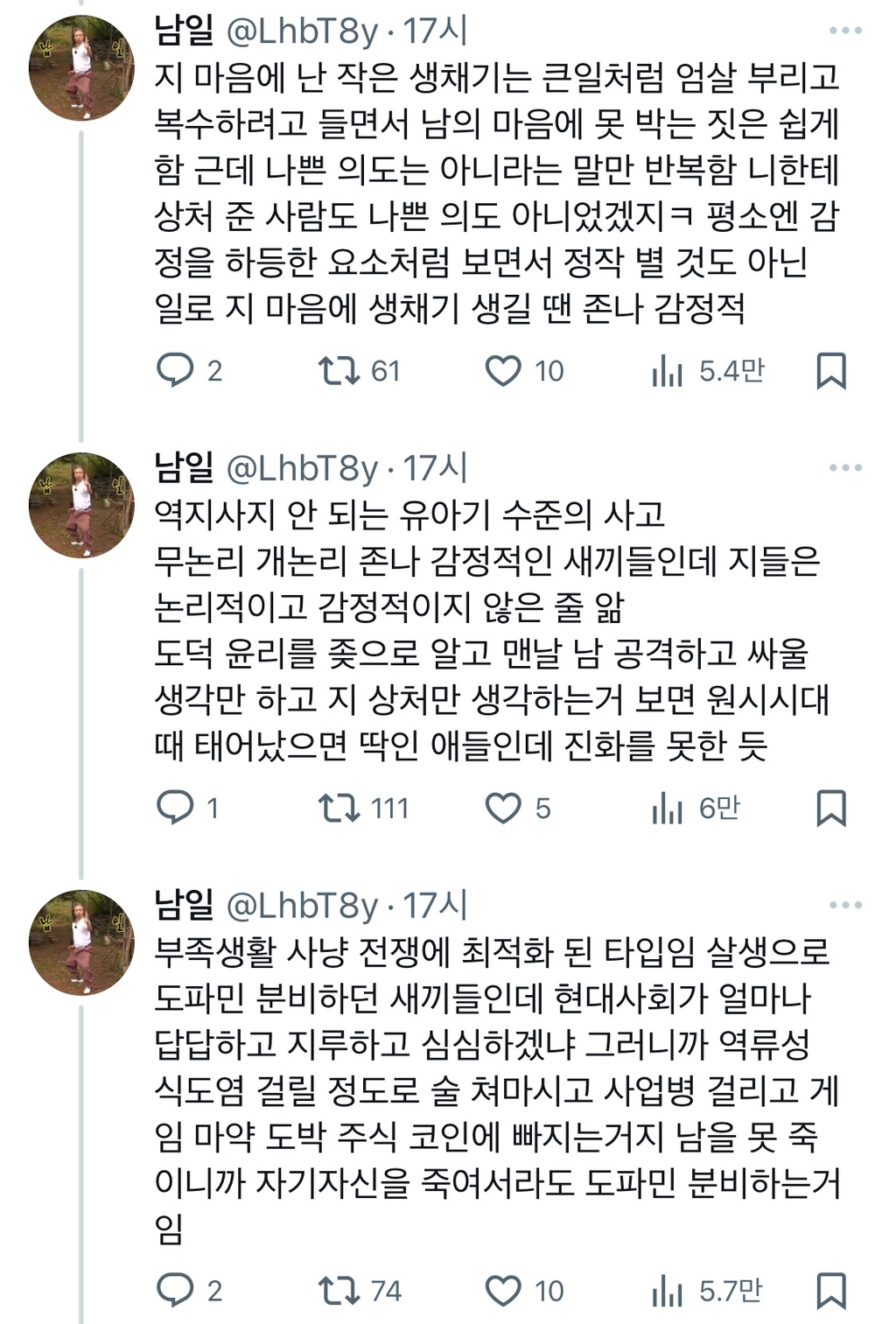Viewport: 896px width, 1324px height.
Task: Open profile picture of first tweet
Action: [81, 67]
